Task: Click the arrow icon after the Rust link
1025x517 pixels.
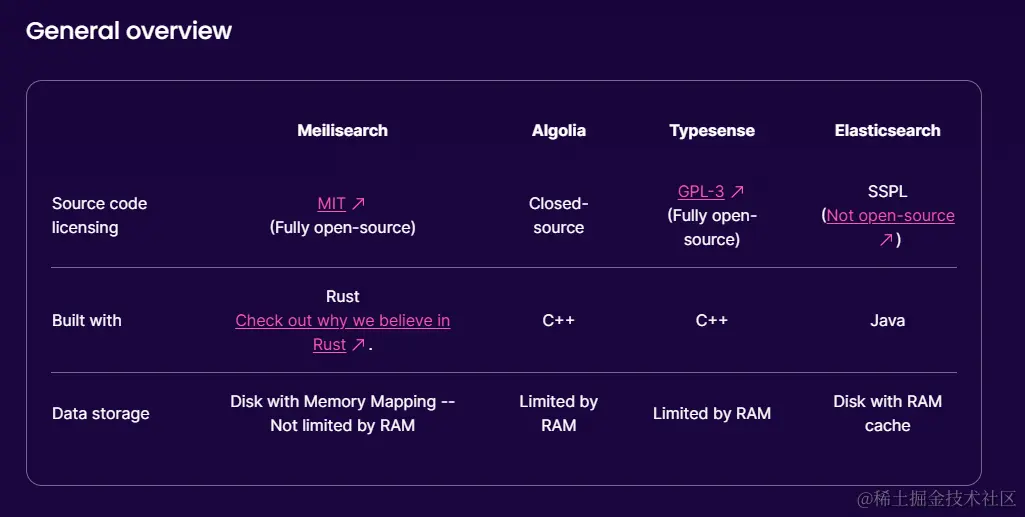Action: tap(358, 345)
